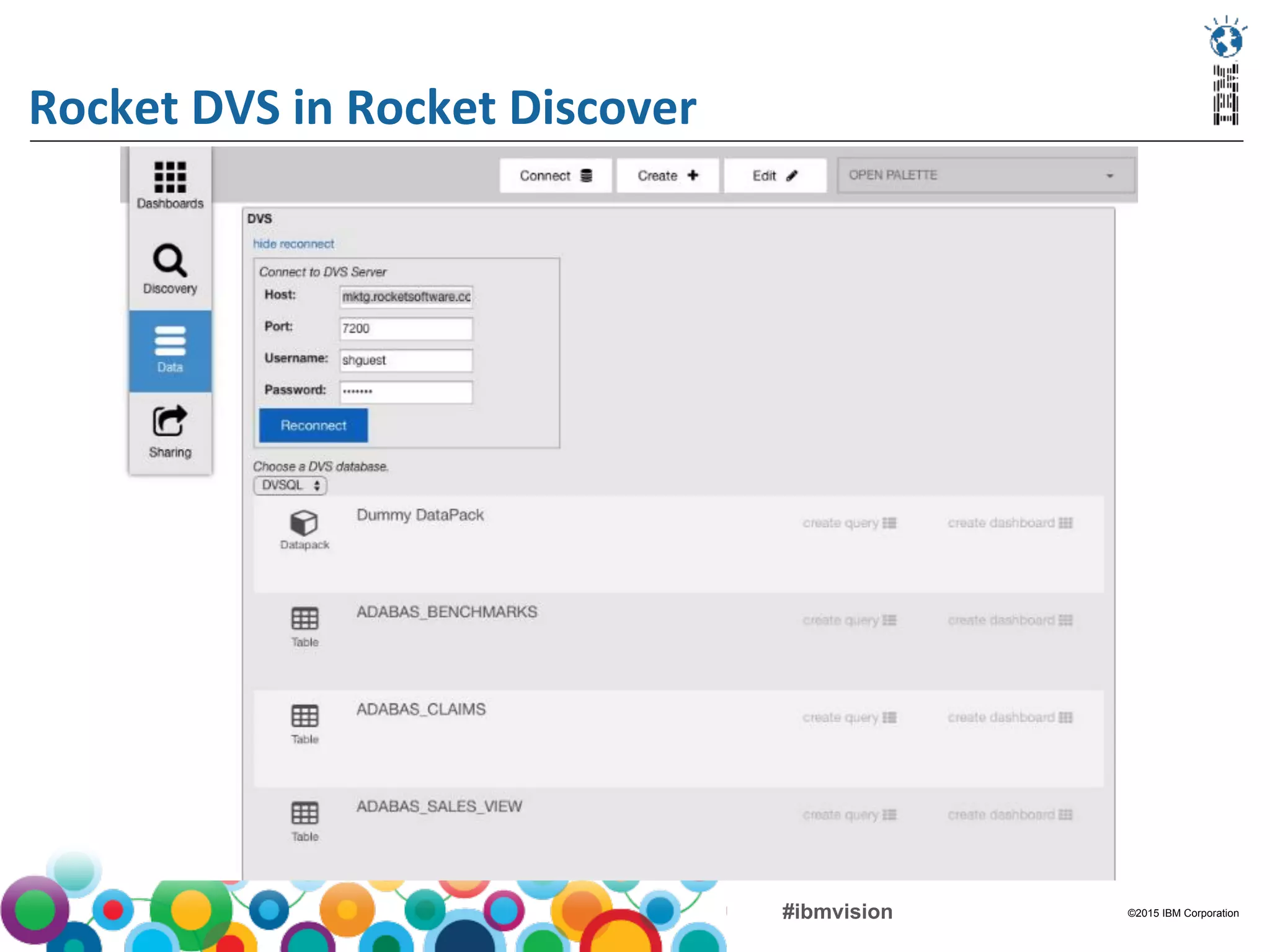
Task: Create query for Dummy DataPack
Action: [850, 523]
